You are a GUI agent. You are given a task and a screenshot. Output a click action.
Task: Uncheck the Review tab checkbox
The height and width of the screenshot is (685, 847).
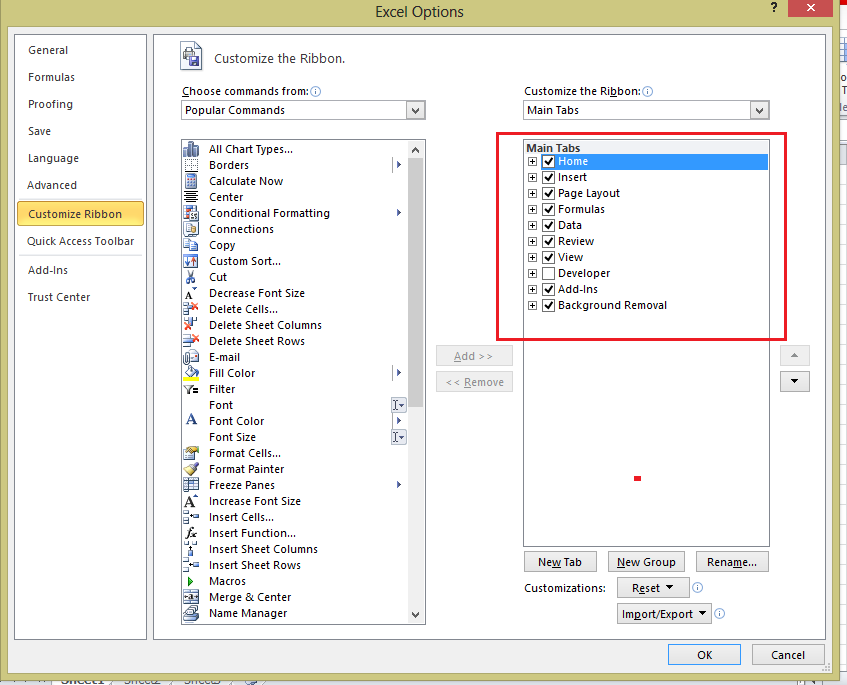(548, 241)
